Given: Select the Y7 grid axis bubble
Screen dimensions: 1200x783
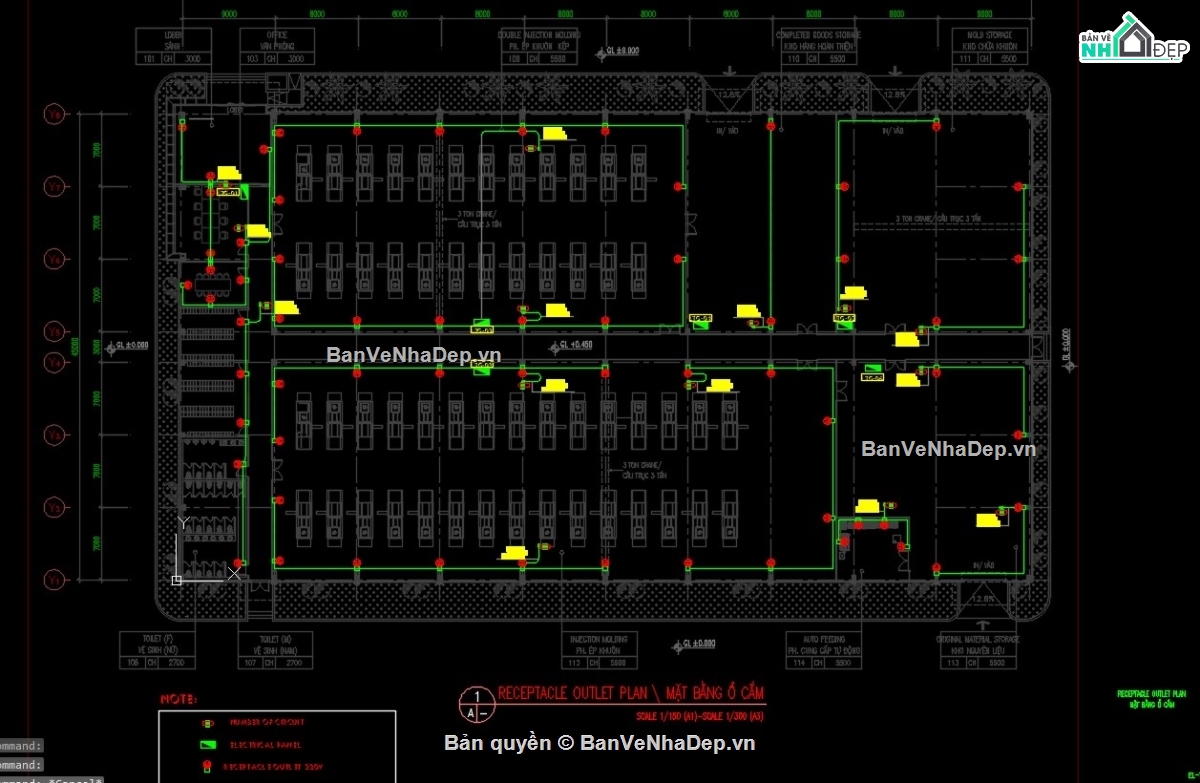Looking at the screenshot, I should tap(54, 186).
